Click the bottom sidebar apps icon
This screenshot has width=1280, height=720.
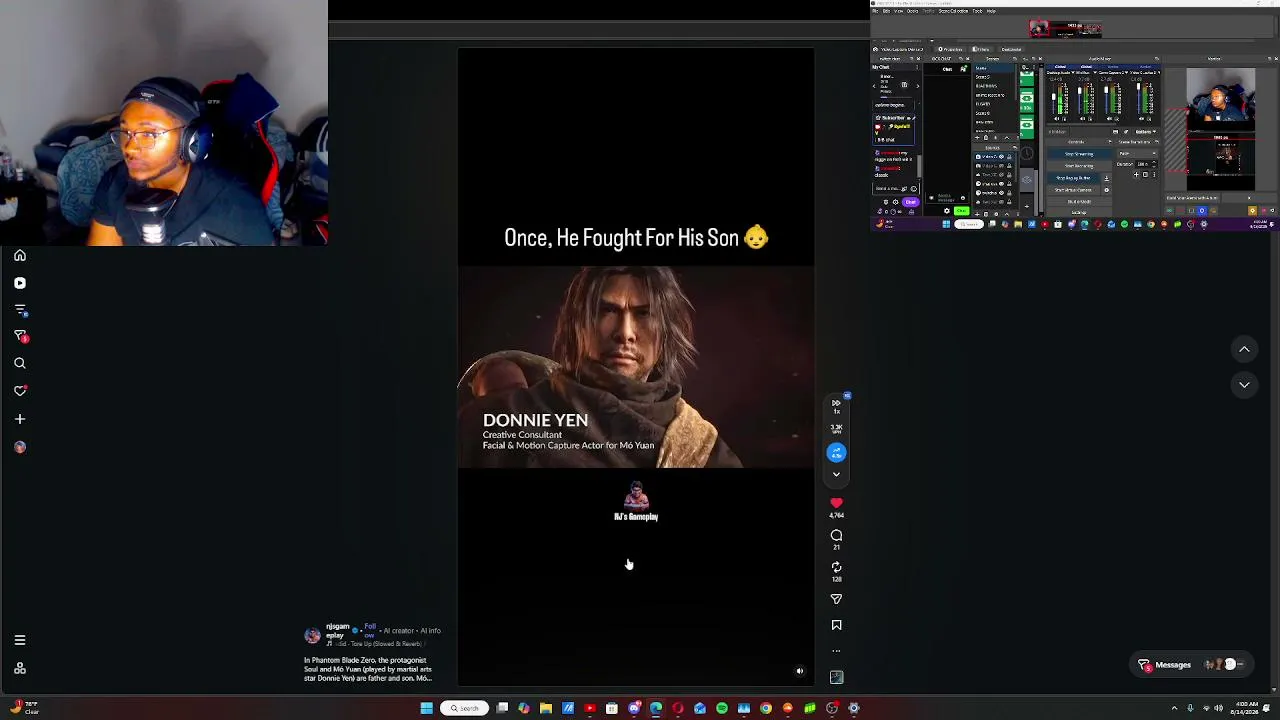(19, 668)
